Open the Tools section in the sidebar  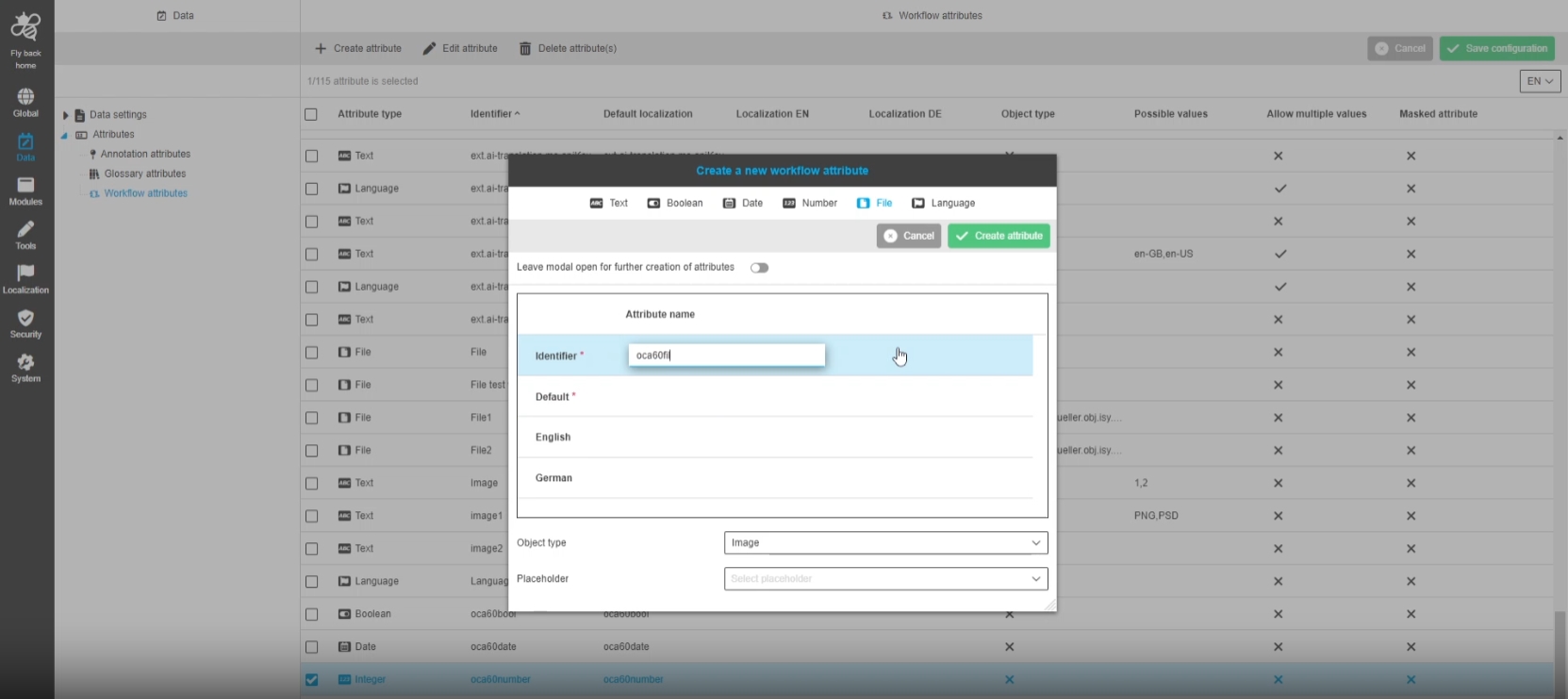coord(25,236)
